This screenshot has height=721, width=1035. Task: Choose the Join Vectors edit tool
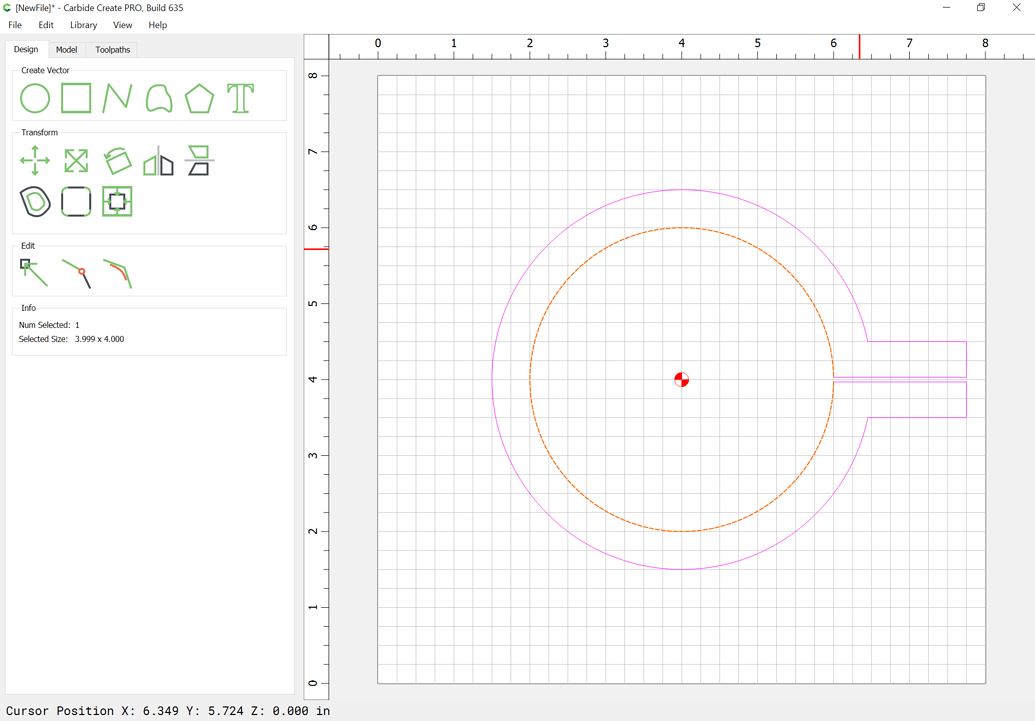119,271
